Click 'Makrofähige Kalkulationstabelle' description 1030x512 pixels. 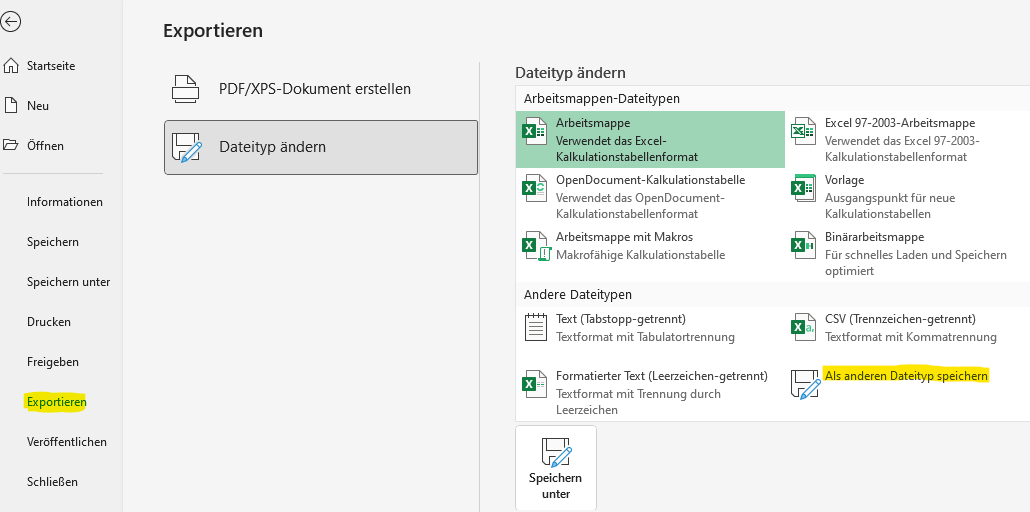(x=640, y=254)
